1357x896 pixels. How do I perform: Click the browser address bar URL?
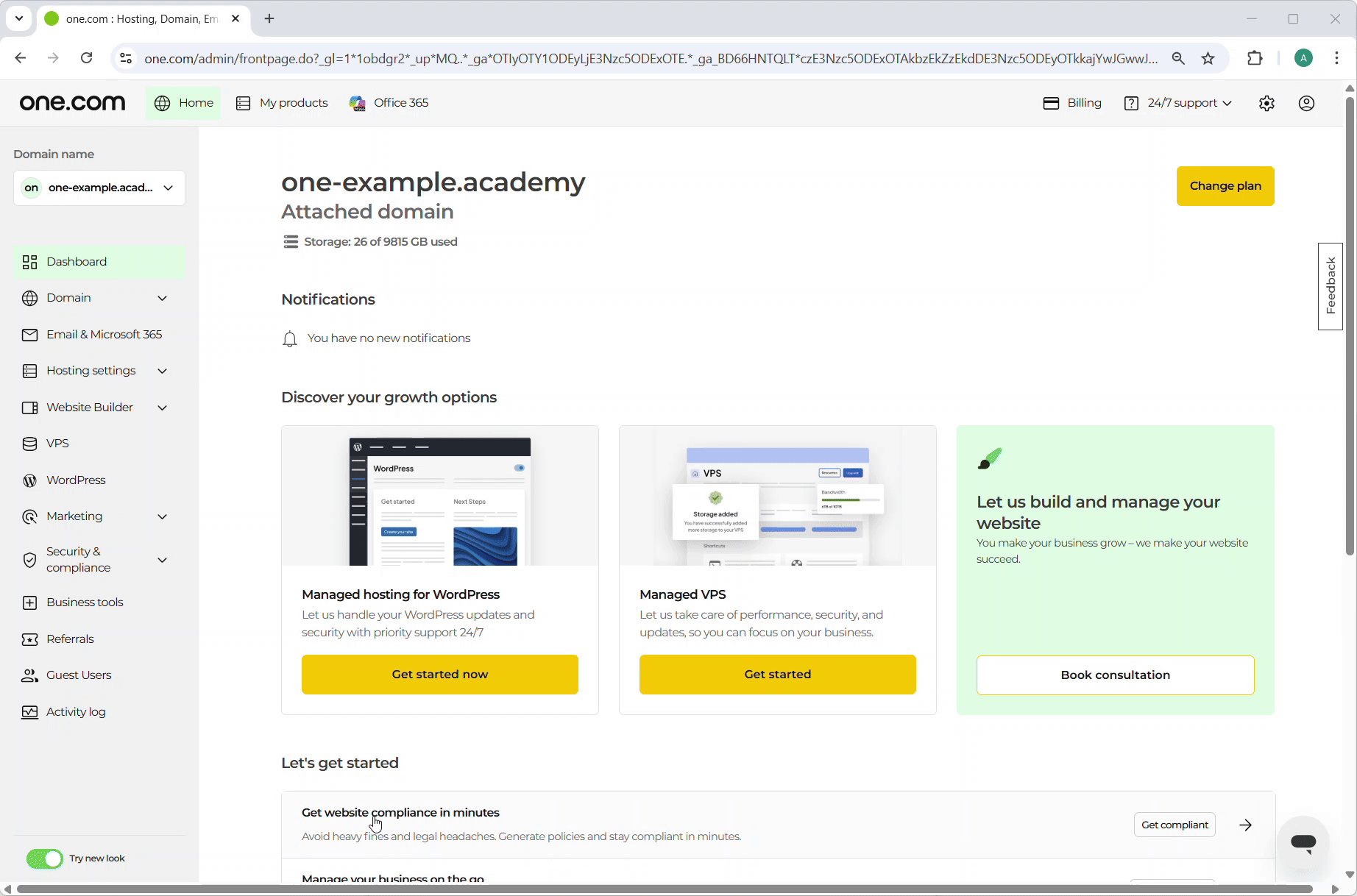(651, 58)
